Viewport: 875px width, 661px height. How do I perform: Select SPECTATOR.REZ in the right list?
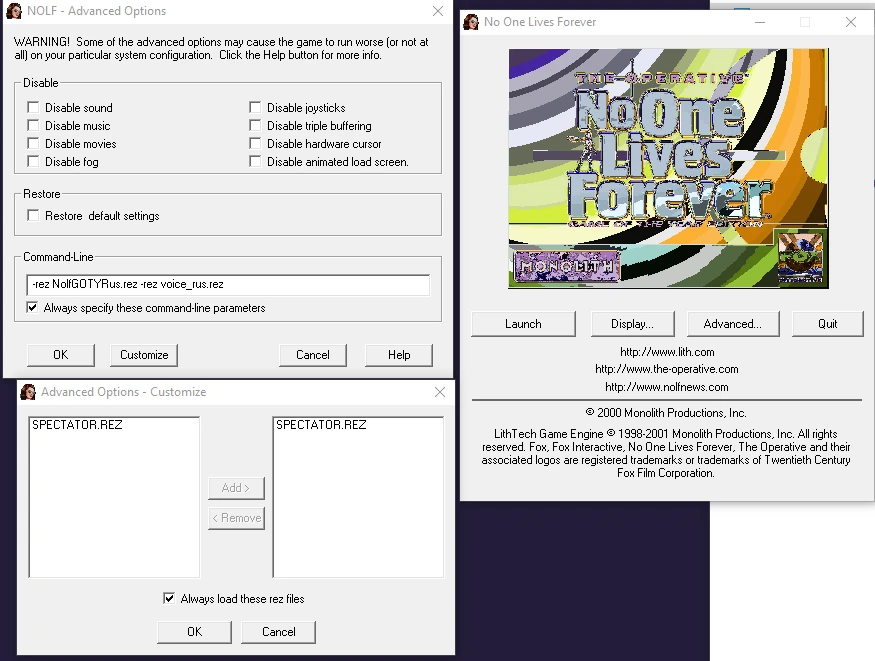coord(321,425)
